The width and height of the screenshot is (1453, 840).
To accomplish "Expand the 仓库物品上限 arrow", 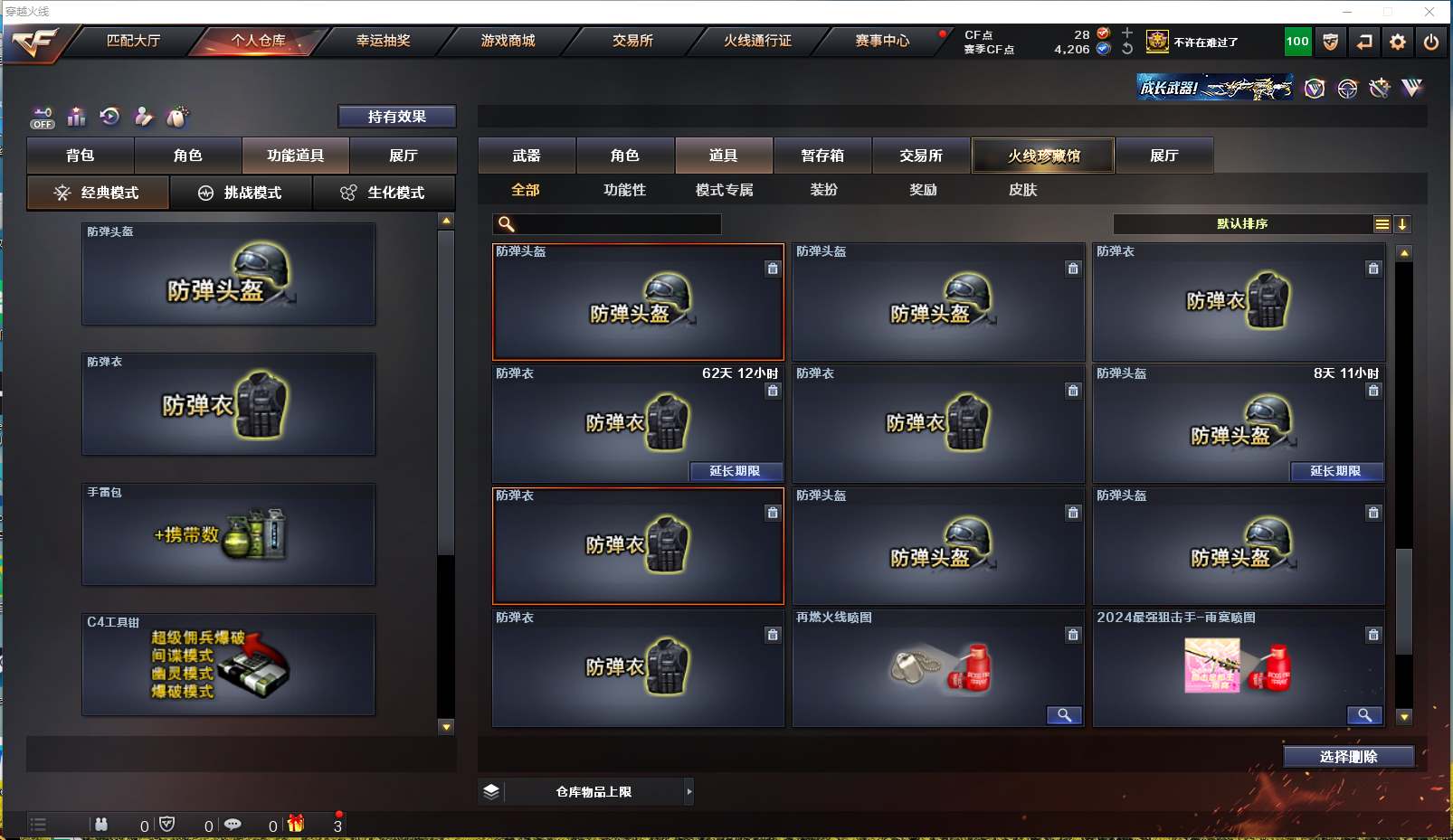I will (x=689, y=792).
